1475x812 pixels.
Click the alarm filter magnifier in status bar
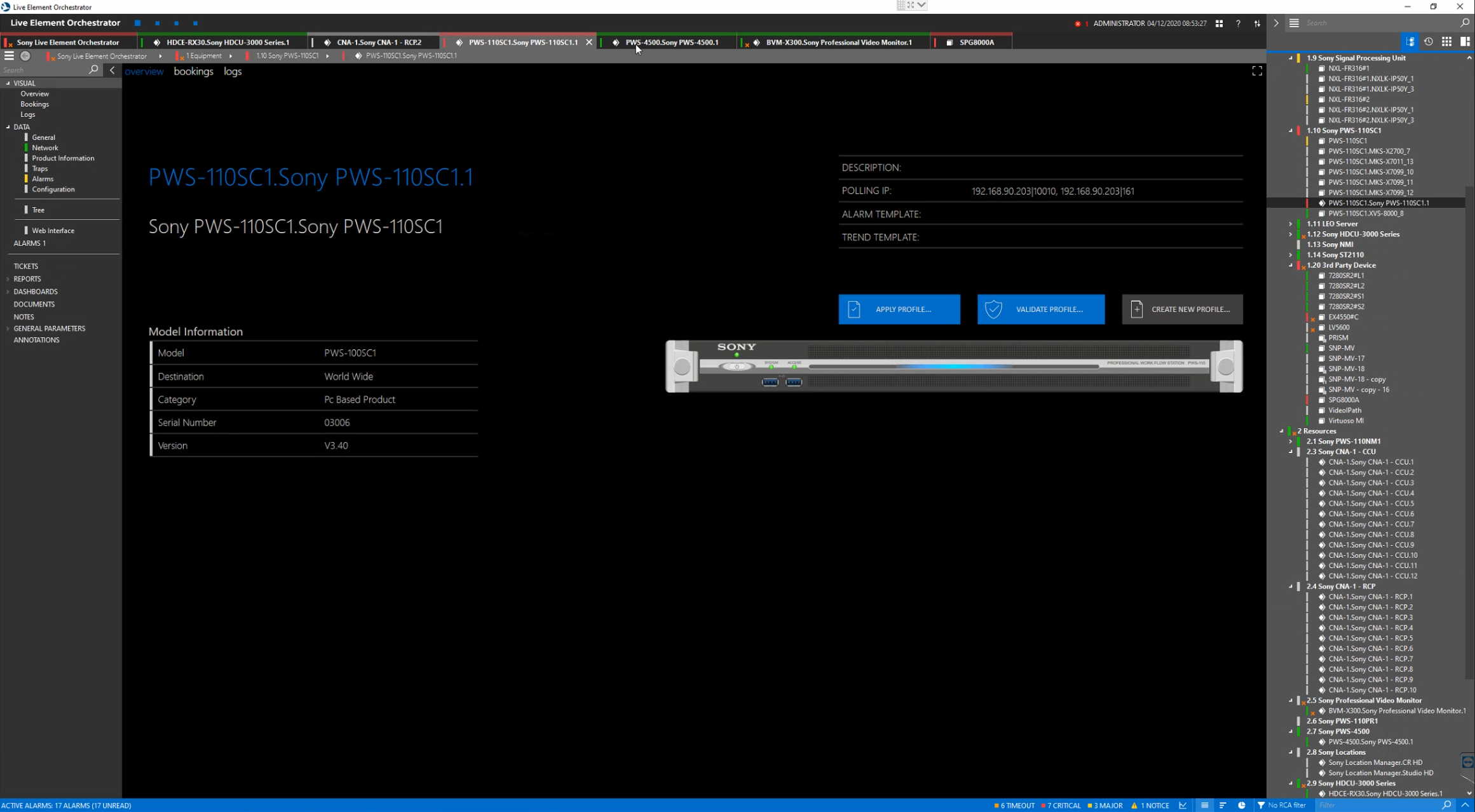(1446, 805)
